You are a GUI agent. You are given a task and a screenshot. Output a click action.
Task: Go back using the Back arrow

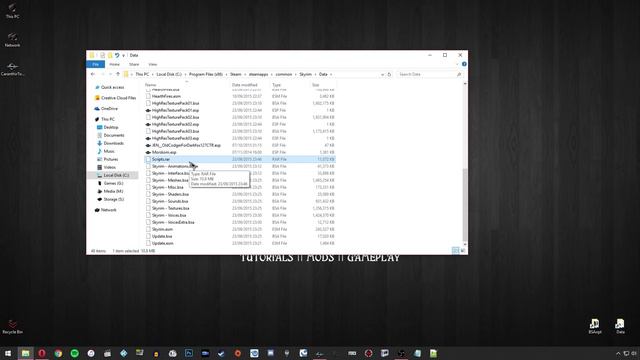93,74
